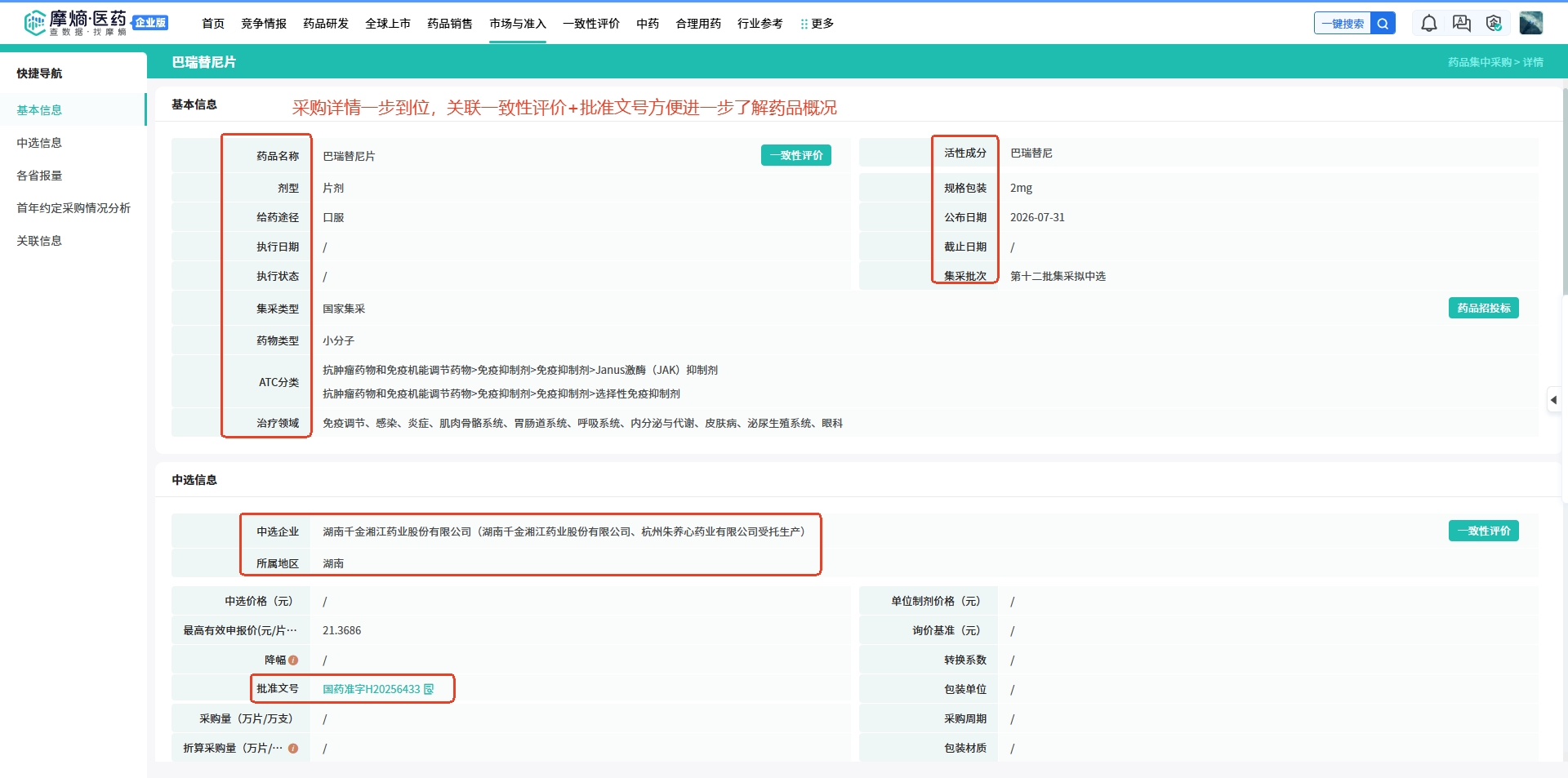The image size is (1568, 778).
Task: Click the 口服 administration route value
Action: point(333,217)
